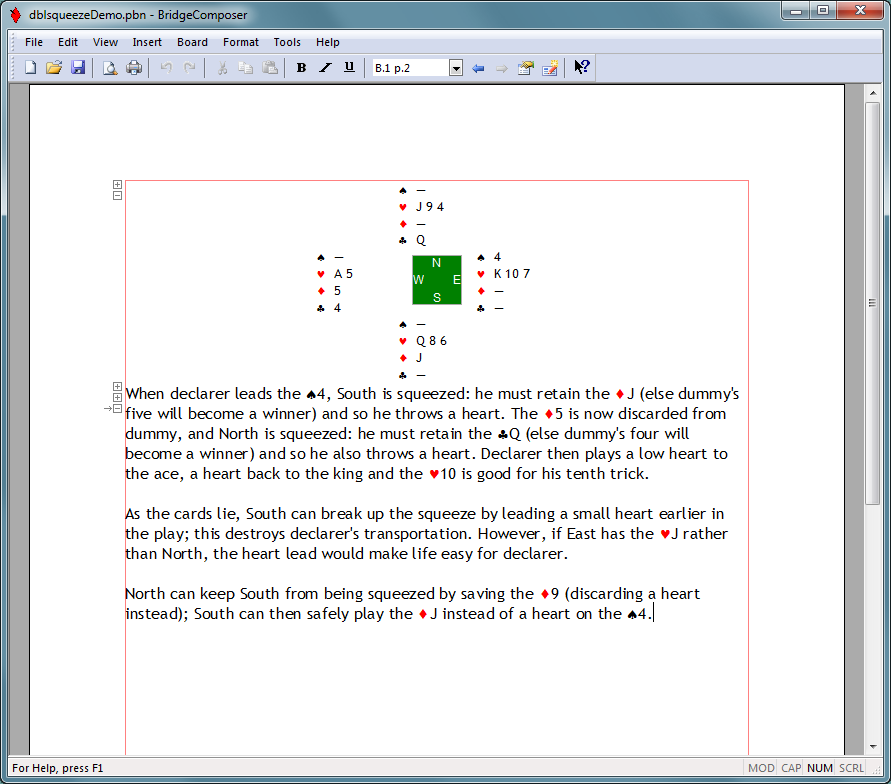Go to next board arrow
891x784 pixels.
pyautogui.click(x=502, y=68)
